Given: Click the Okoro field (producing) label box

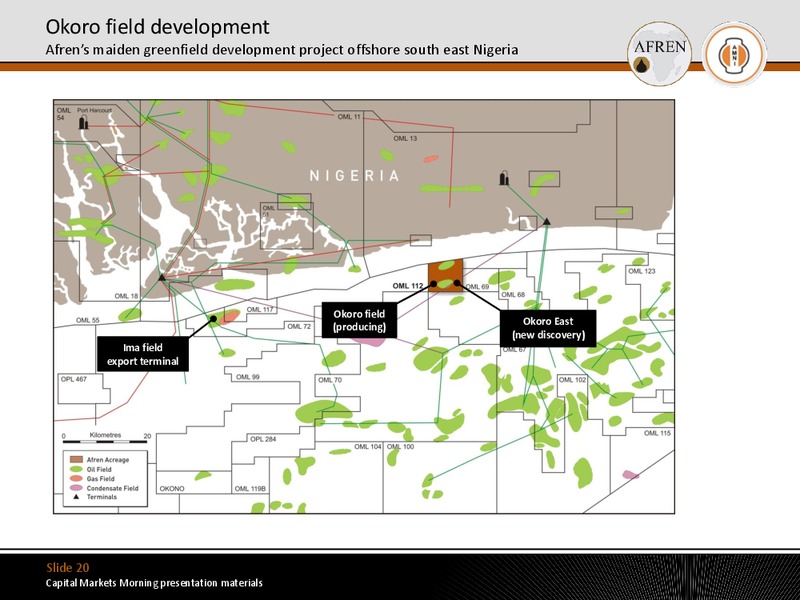Looking at the screenshot, I should [x=359, y=320].
